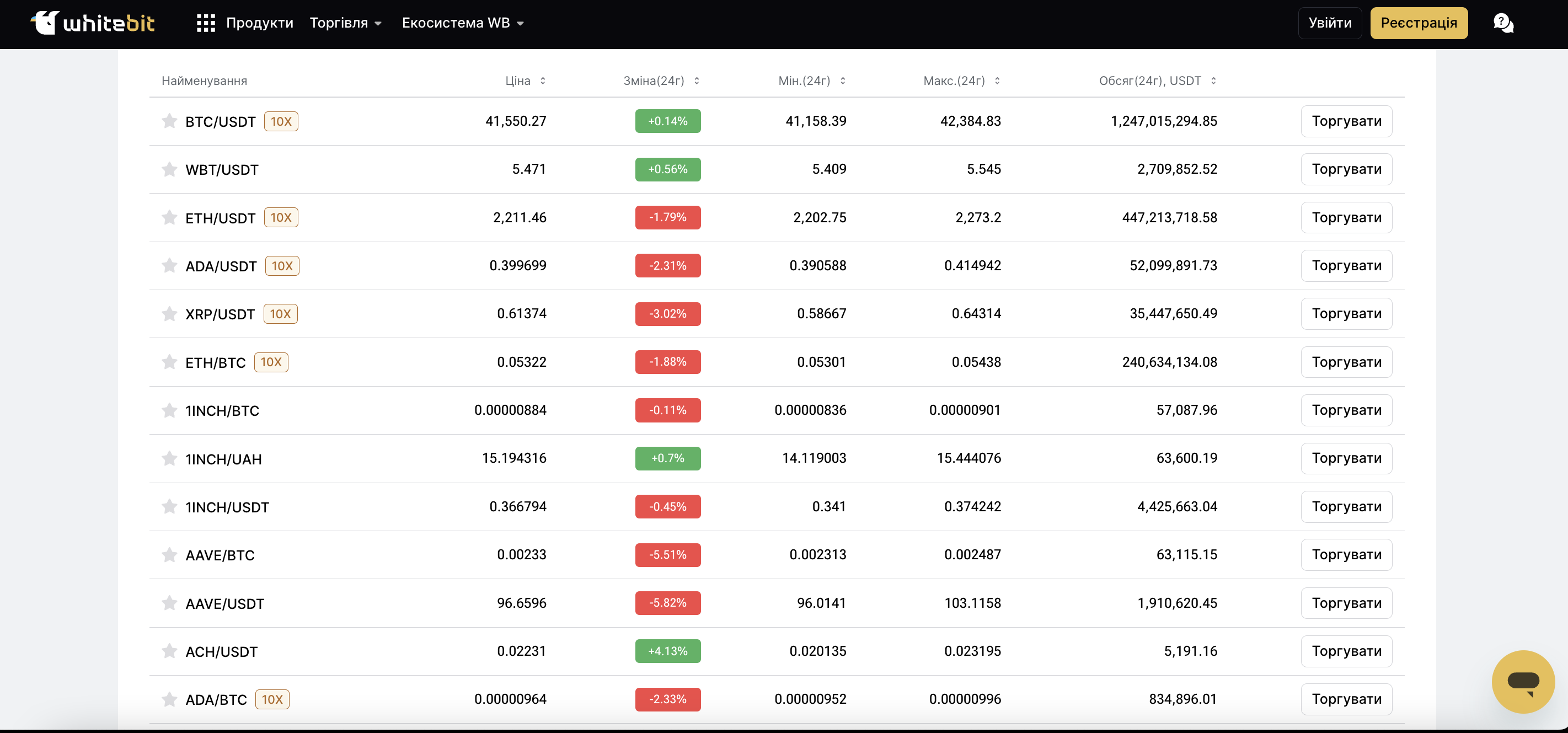1568x733 pixels.
Task: Favorite the BTC/USDT pair star
Action: coord(169,121)
